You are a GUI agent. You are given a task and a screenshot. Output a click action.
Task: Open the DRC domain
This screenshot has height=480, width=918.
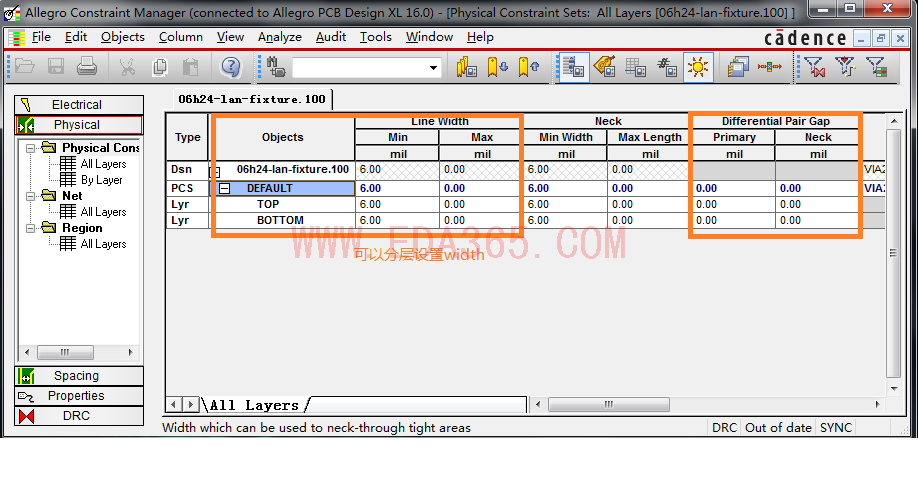(x=78, y=416)
